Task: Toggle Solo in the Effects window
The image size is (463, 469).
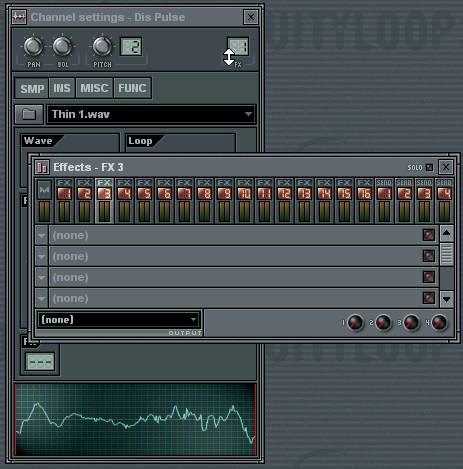Action: pos(429,167)
